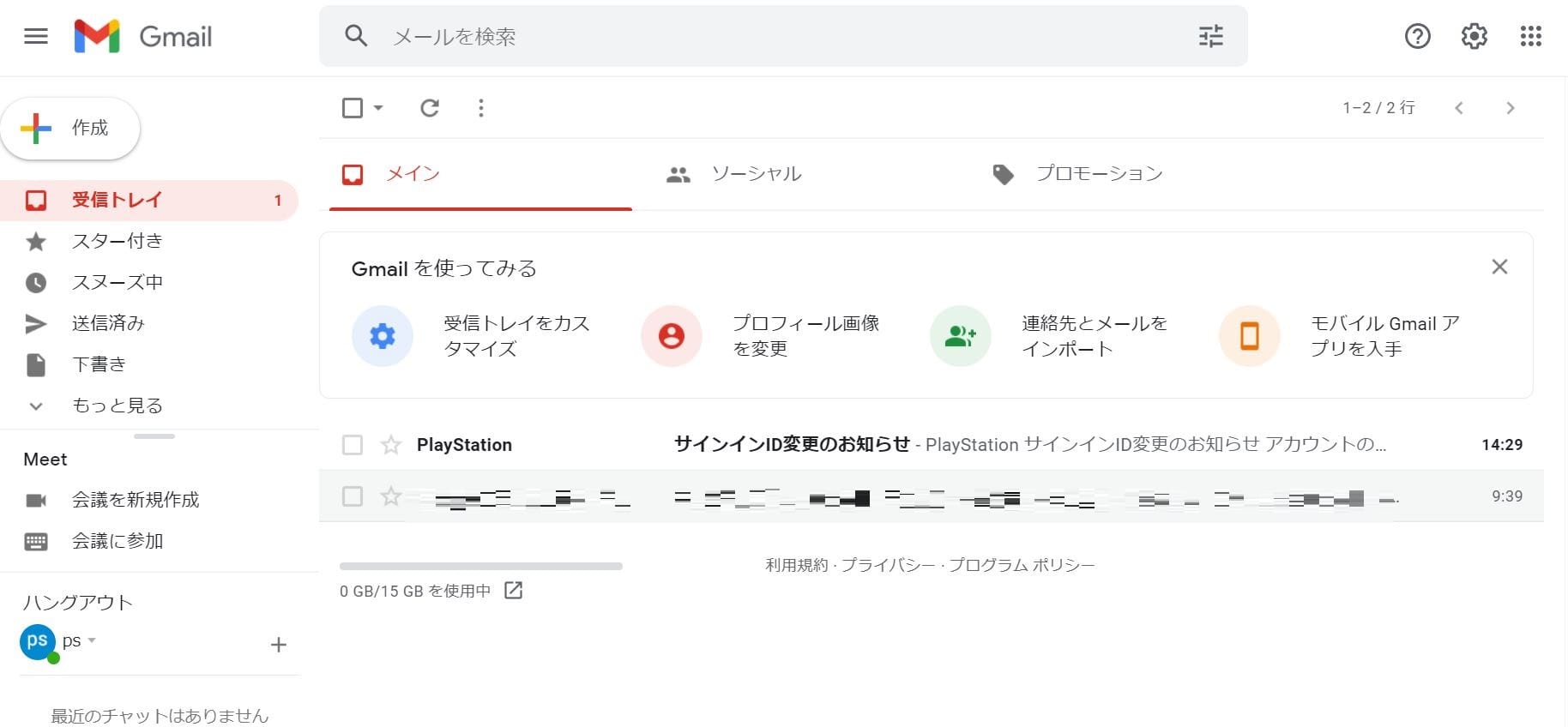
Task: Open the サインインID変更のお知らせ email
Action: [x=932, y=445]
